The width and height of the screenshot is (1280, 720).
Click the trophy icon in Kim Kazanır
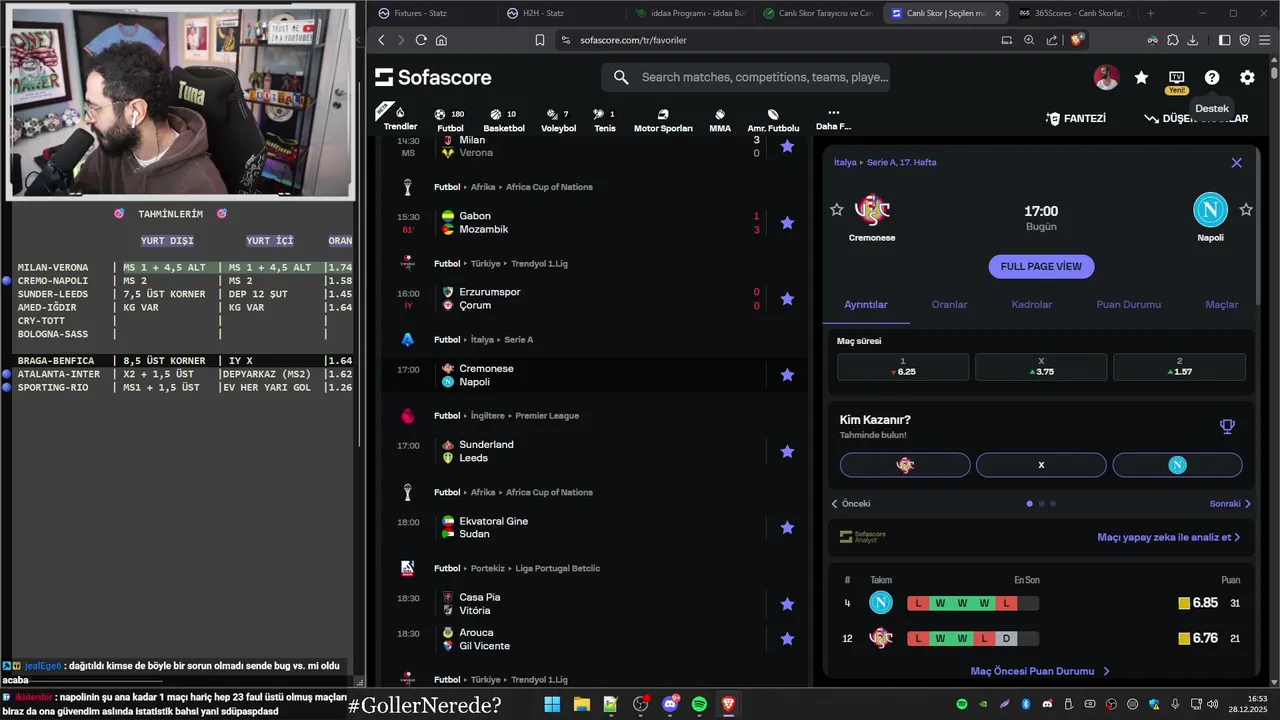1227,427
